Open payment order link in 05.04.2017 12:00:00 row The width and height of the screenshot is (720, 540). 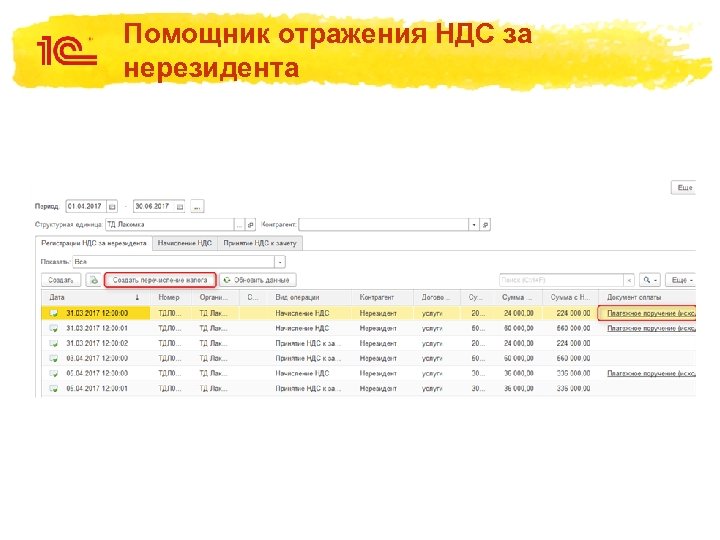pyautogui.click(x=651, y=373)
